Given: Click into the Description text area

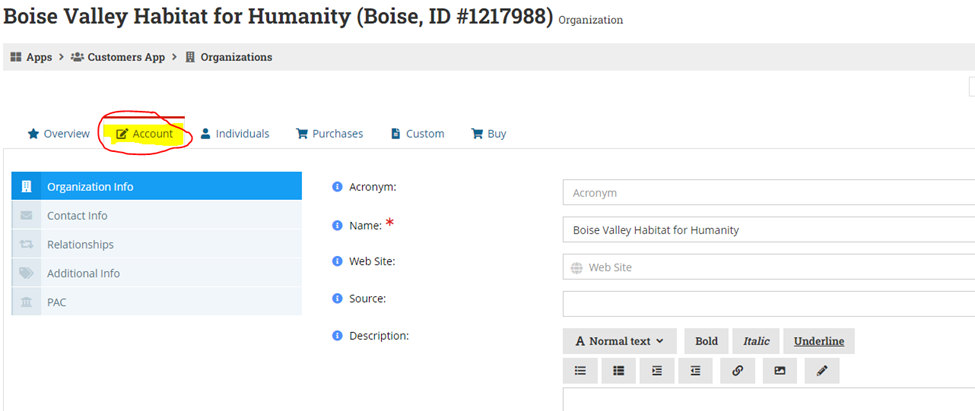Looking at the screenshot, I should point(769,400).
